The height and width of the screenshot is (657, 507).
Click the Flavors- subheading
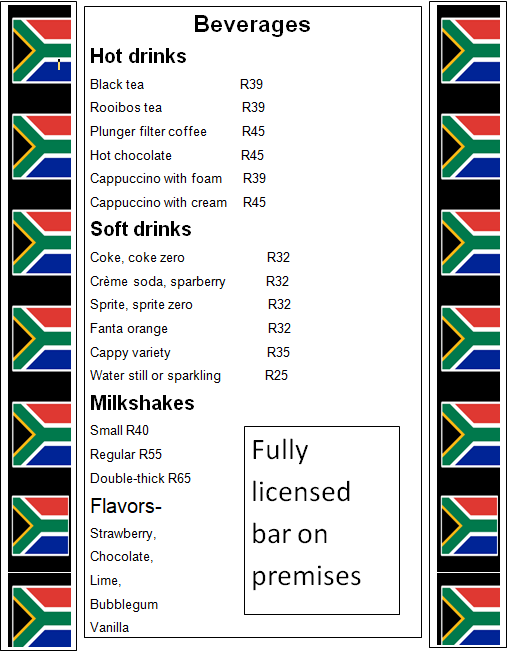(x=126, y=506)
